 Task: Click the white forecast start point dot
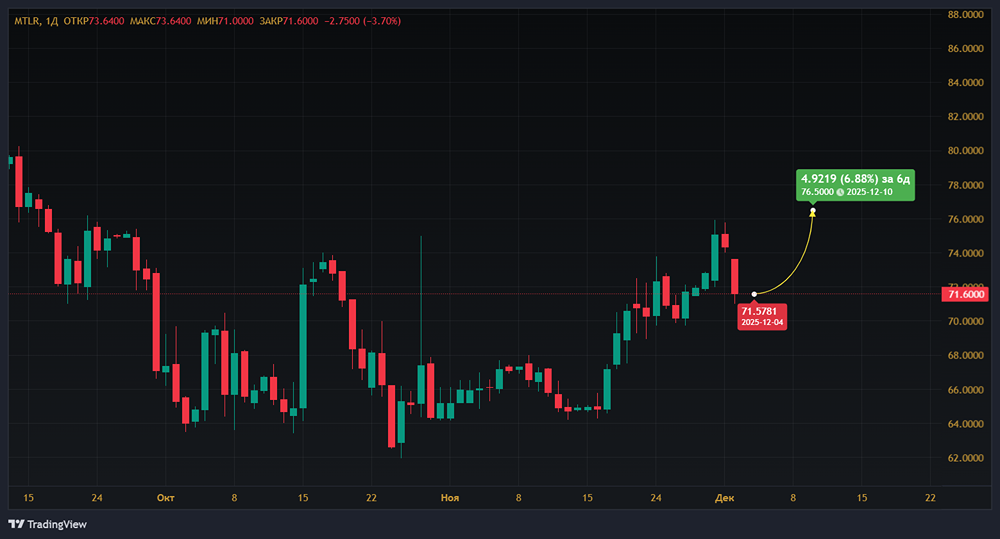click(x=753, y=294)
